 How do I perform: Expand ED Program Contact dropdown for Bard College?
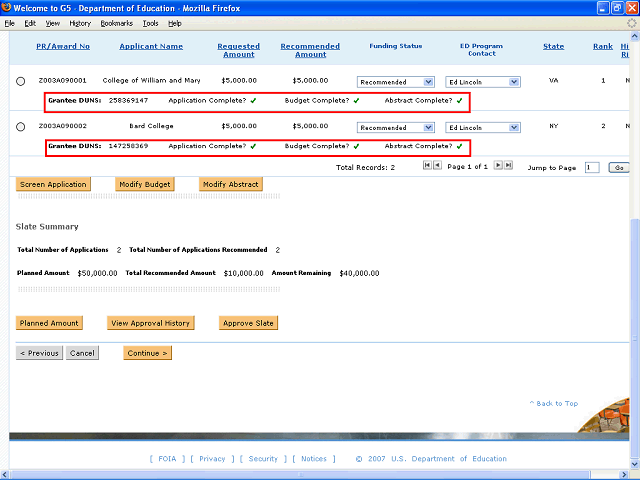pos(483,127)
